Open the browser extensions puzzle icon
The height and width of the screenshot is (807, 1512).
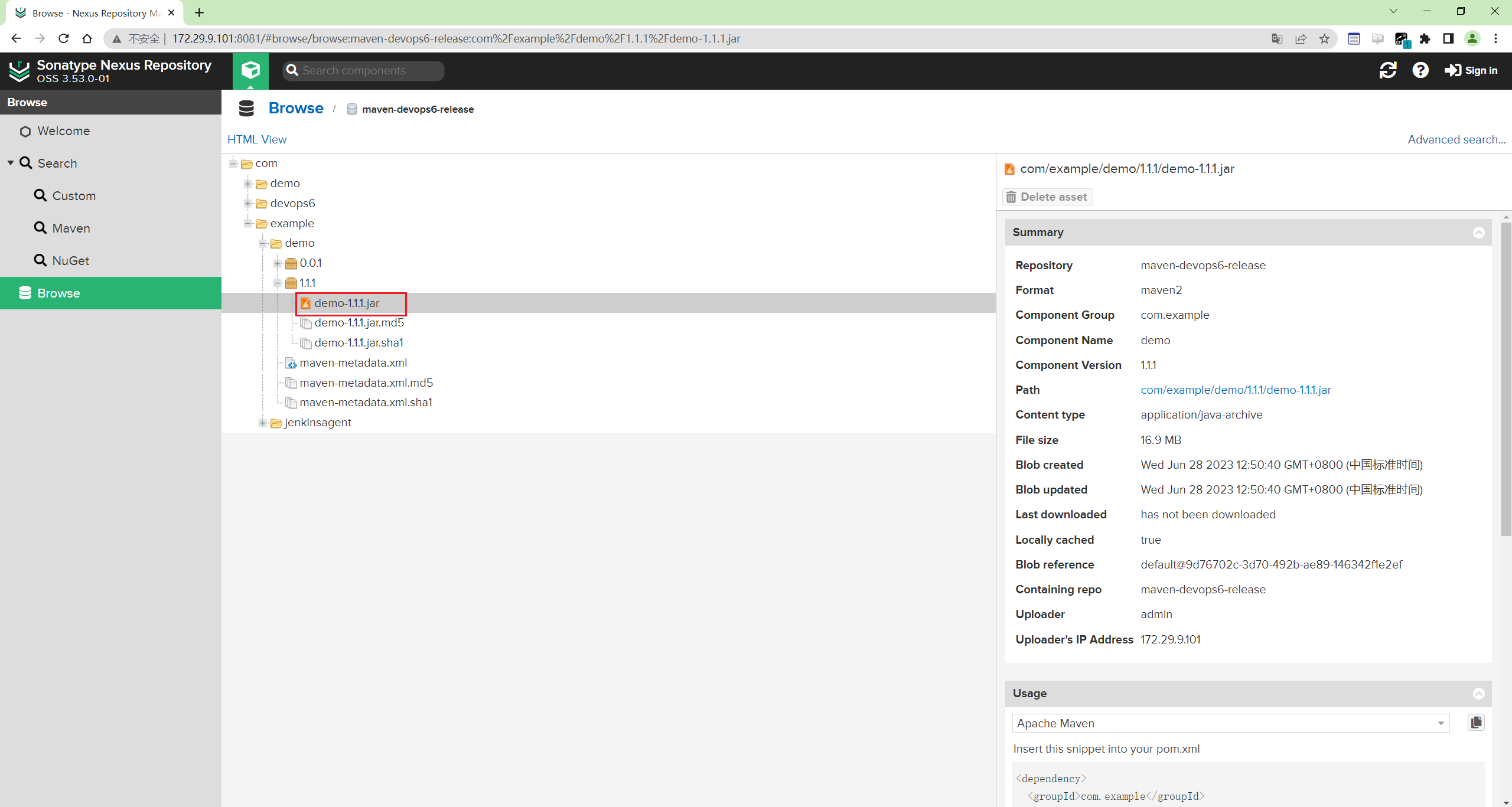[x=1425, y=39]
